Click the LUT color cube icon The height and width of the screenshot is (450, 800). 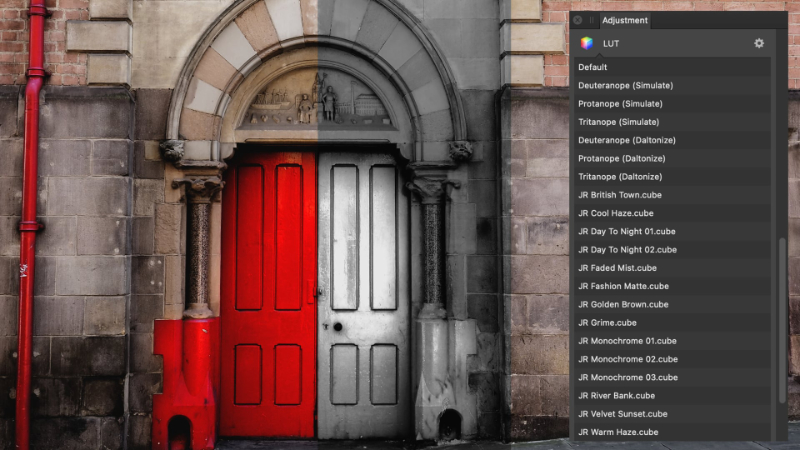[587, 43]
